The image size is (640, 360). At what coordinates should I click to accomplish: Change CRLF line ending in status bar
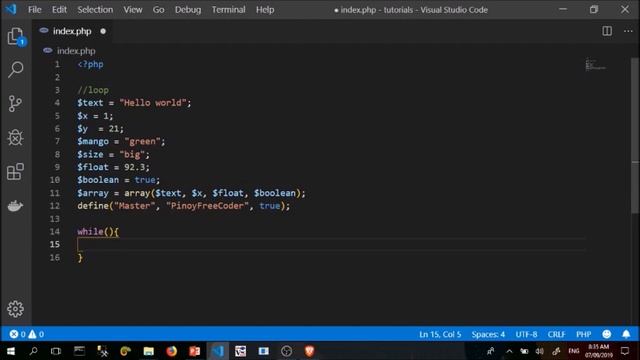pos(556,334)
